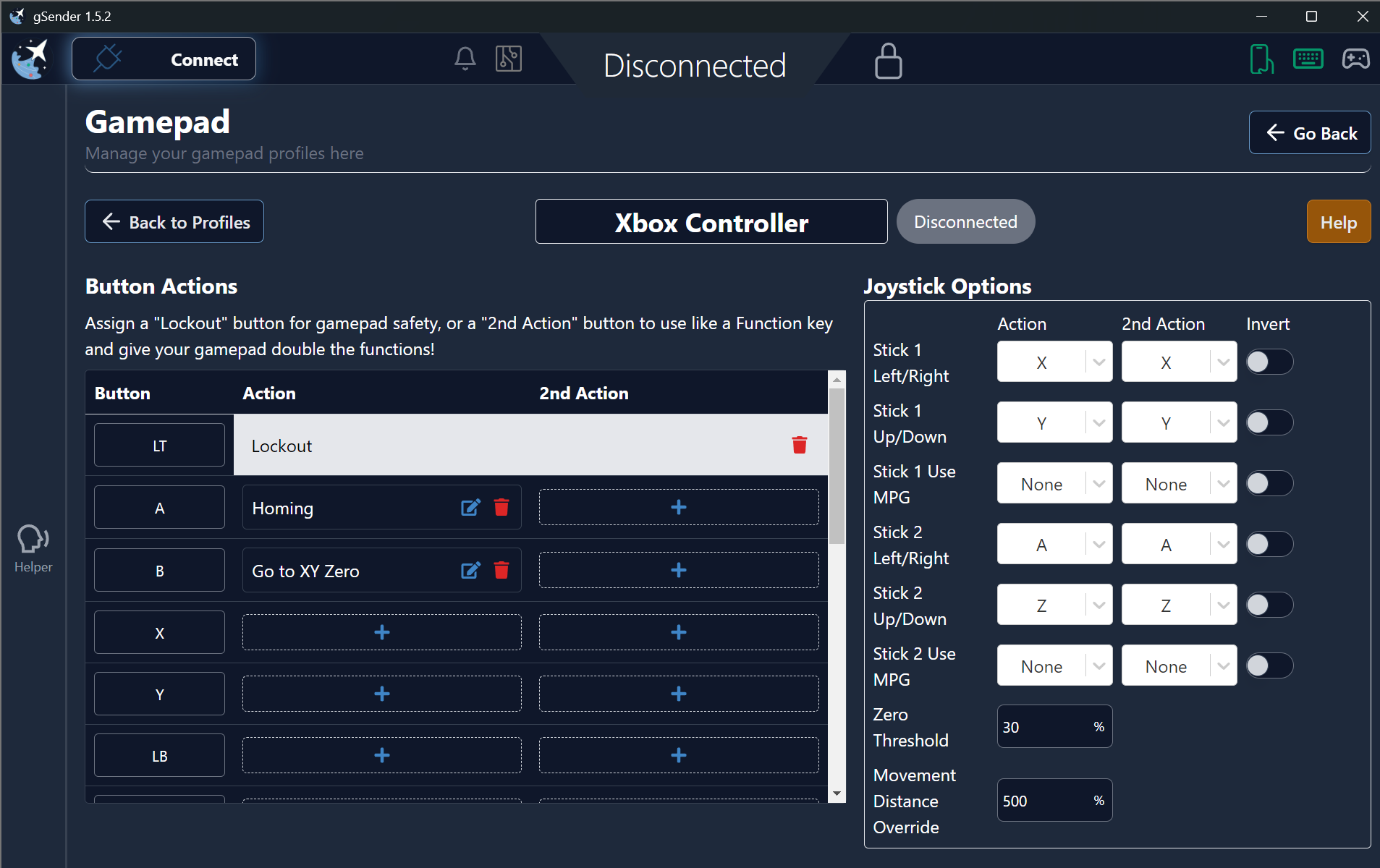Image resolution: width=1380 pixels, height=868 pixels.
Task: Select the LT button cell
Action: click(x=159, y=445)
